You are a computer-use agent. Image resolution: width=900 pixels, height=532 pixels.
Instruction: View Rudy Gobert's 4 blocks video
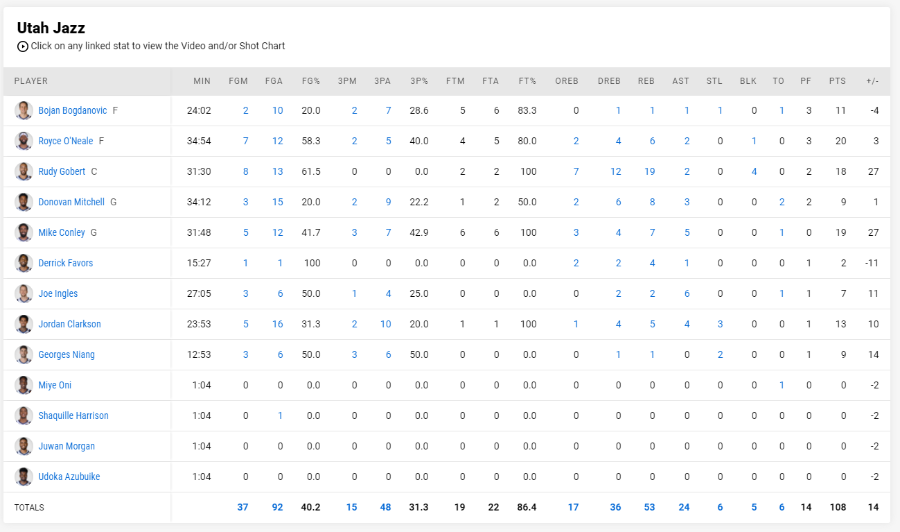(x=754, y=172)
